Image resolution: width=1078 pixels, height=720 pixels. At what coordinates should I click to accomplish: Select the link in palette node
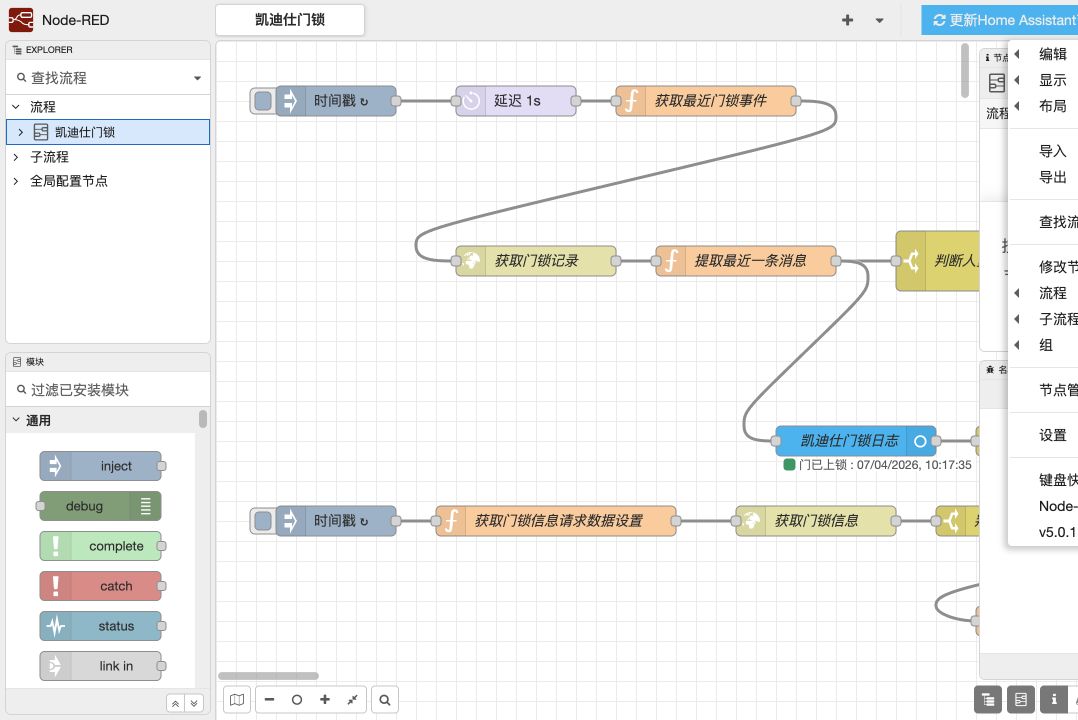pos(100,666)
